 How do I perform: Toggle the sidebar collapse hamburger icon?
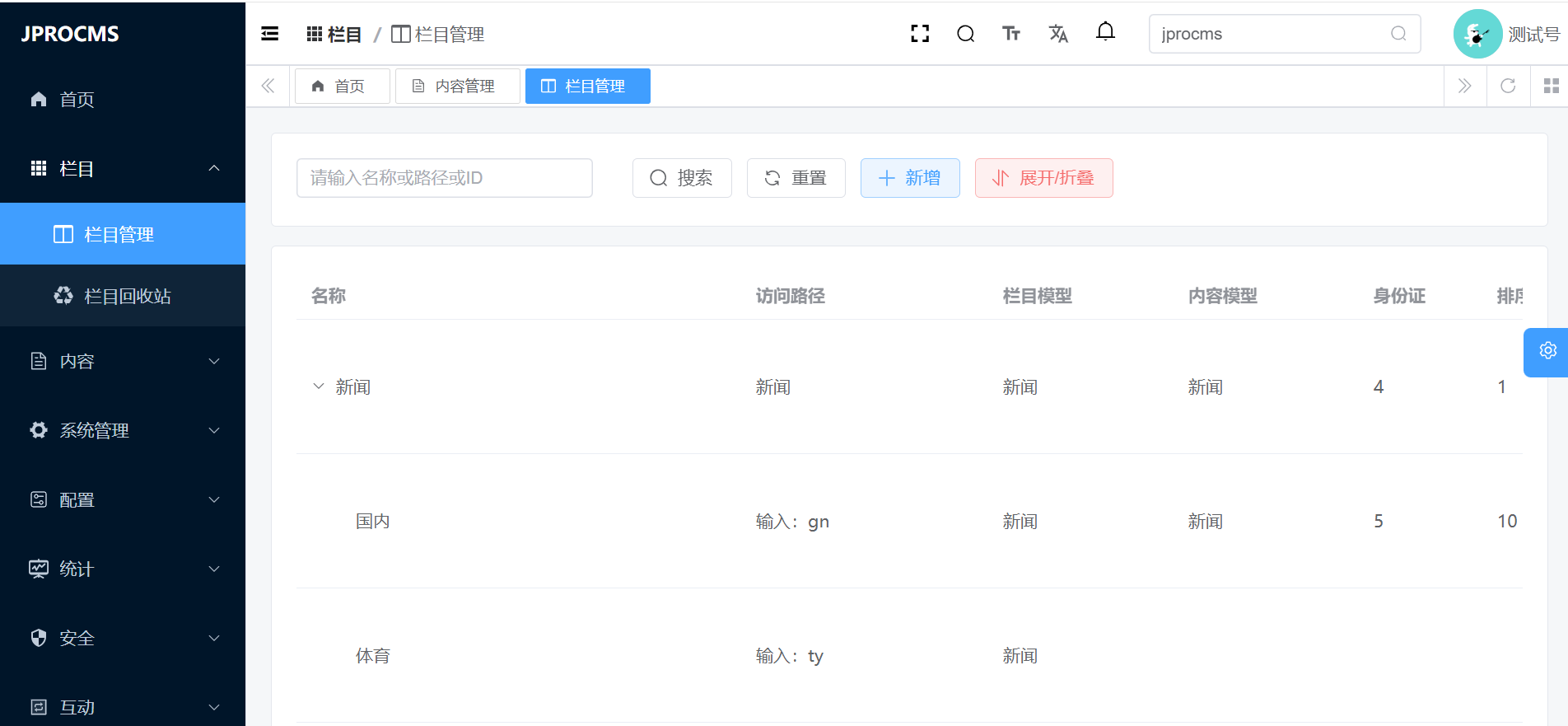click(269, 34)
